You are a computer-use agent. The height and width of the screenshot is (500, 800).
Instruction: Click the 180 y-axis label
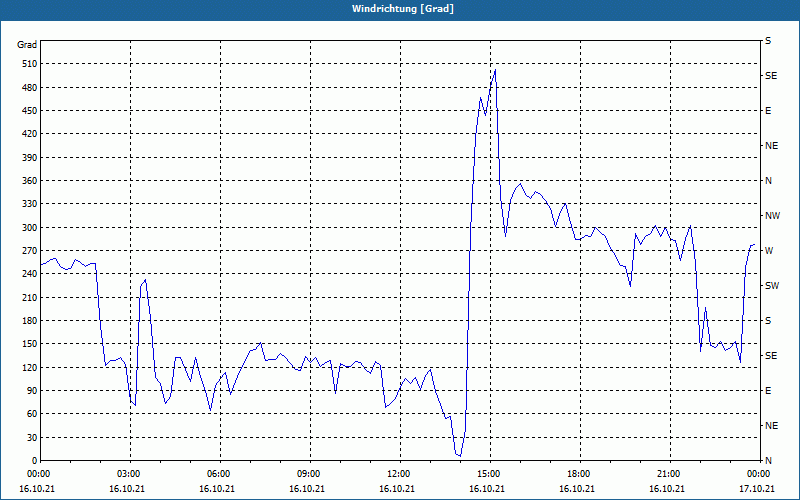click(x=28, y=321)
